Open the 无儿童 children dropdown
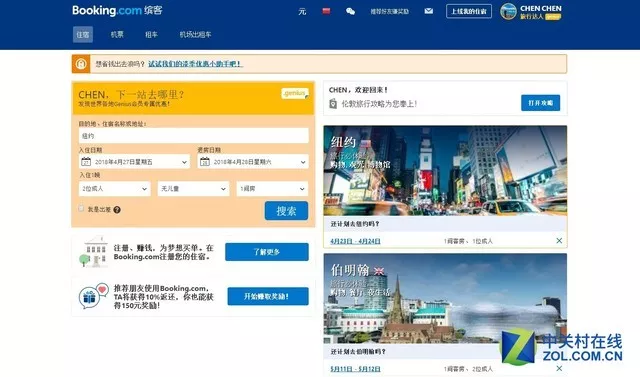640x377 pixels. pos(193,189)
